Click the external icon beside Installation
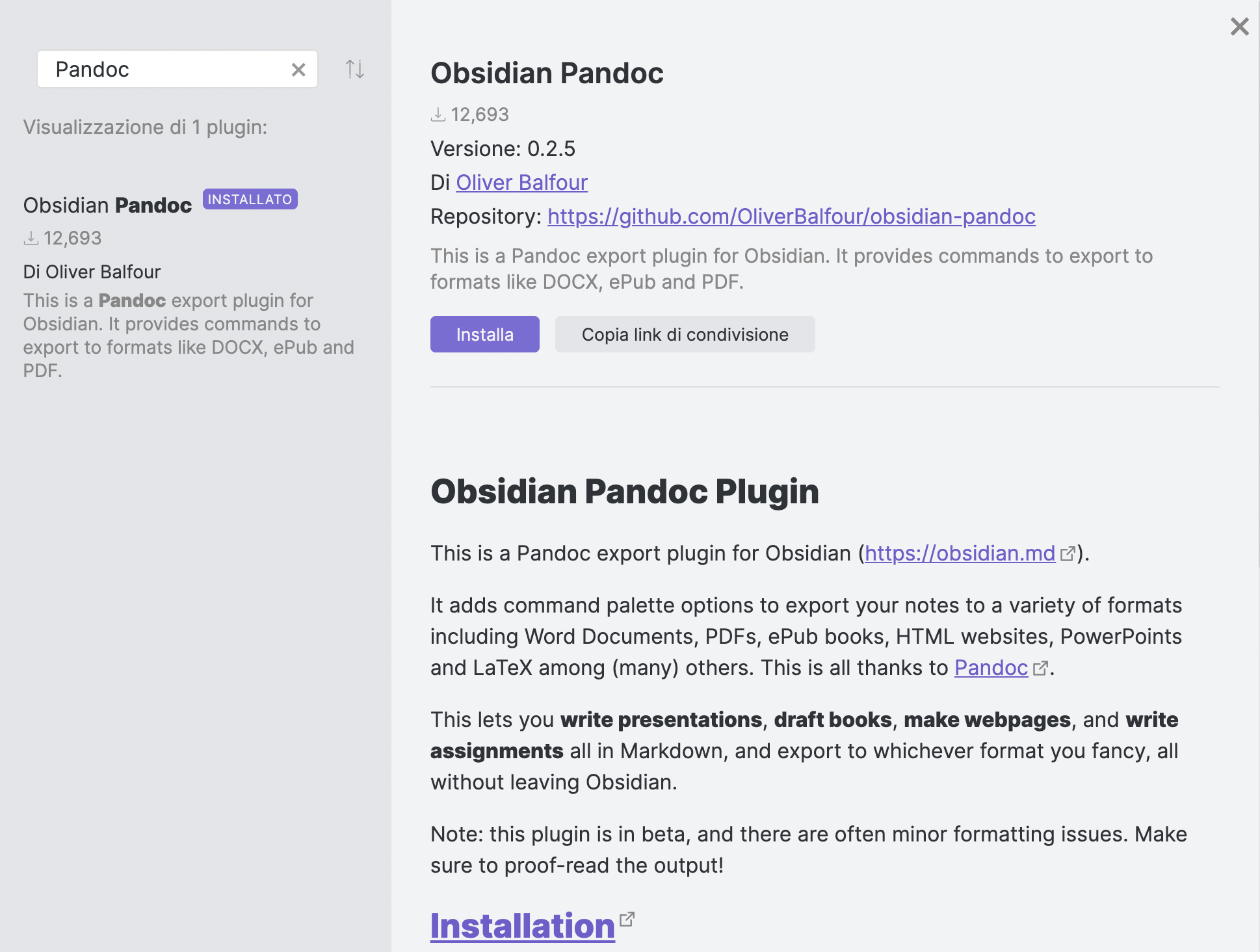The width and height of the screenshot is (1260, 952). (627, 919)
